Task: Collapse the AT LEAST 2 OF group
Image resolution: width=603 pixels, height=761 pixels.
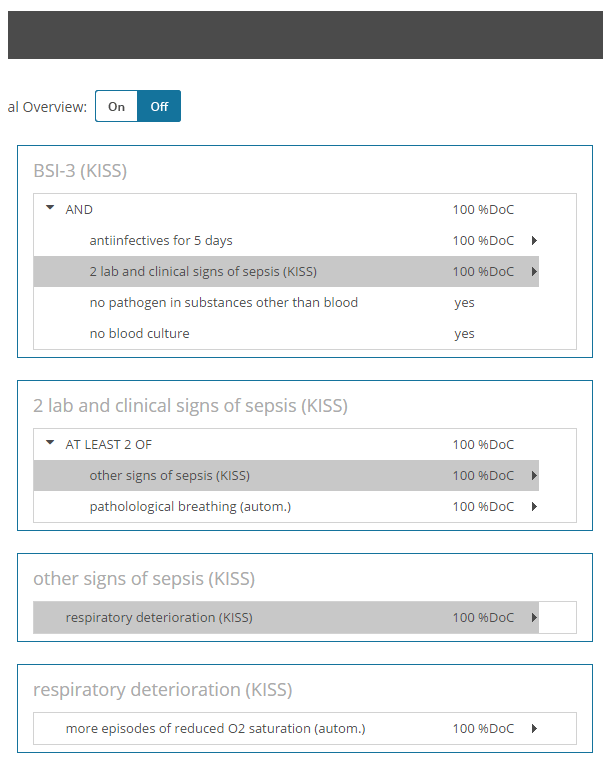Action: (50, 443)
